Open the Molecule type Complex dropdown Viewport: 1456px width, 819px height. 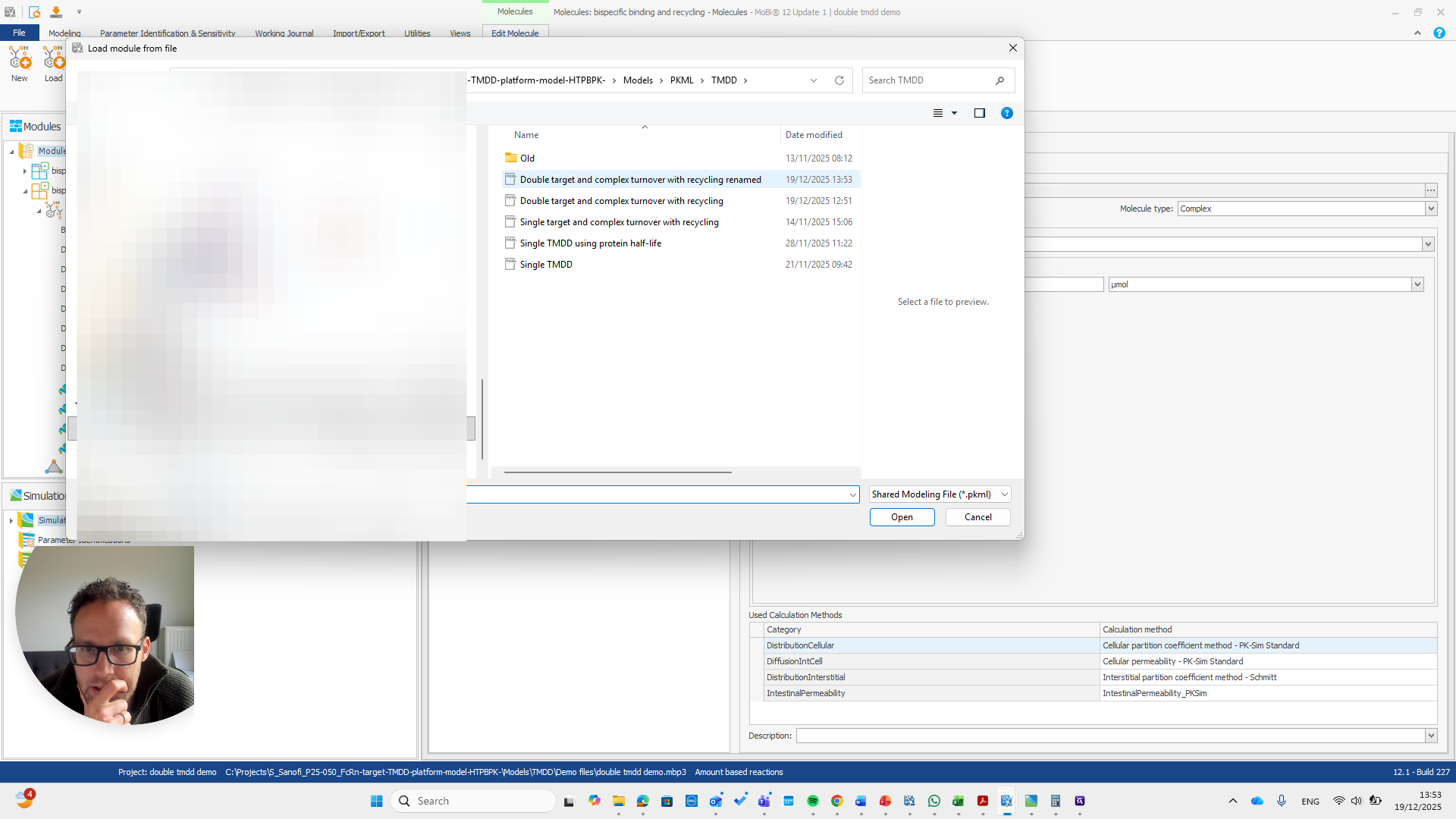tap(1430, 209)
